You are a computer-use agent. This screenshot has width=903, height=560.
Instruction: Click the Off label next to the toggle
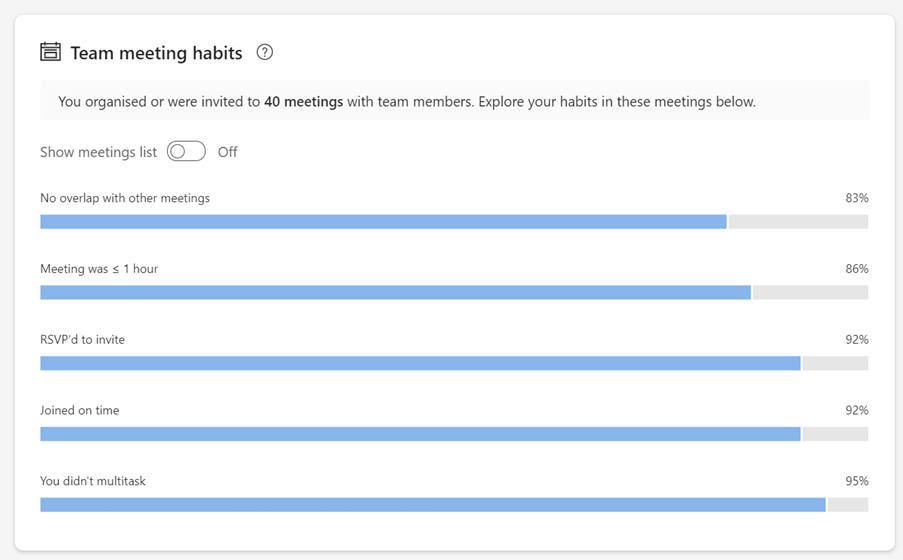pyautogui.click(x=227, y=152)
